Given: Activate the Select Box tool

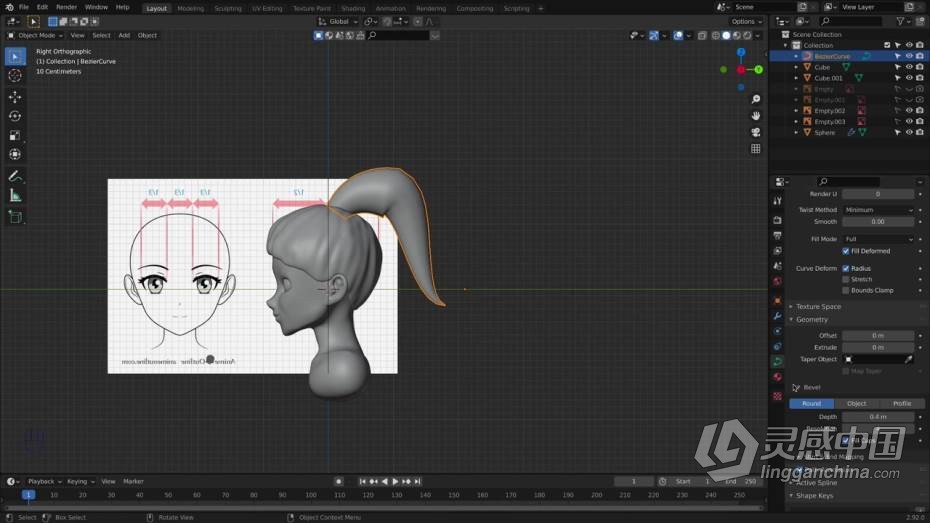Looking at the screenshot, I should point(15,56).
